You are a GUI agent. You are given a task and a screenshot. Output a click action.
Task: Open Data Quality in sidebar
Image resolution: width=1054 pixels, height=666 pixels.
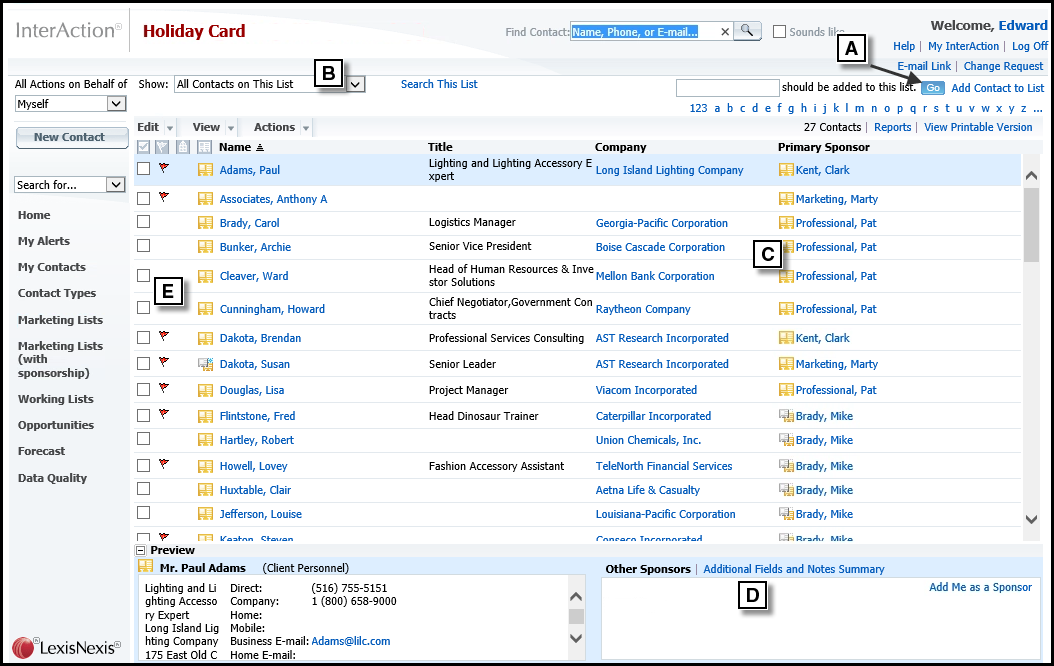[52, 478]
